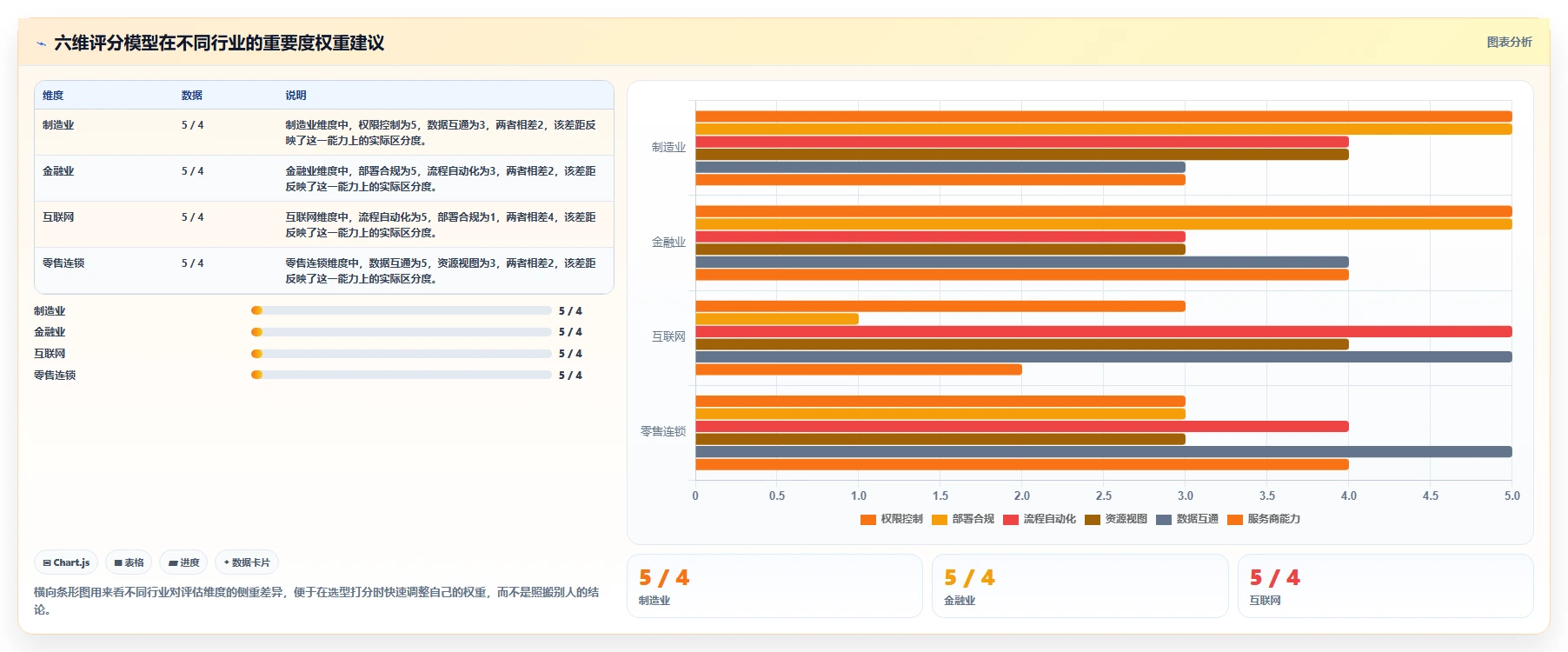The width and height of the screenshot is (1568, 652).
Task: Select the 表格 tag chip
Action: point(129,562)
